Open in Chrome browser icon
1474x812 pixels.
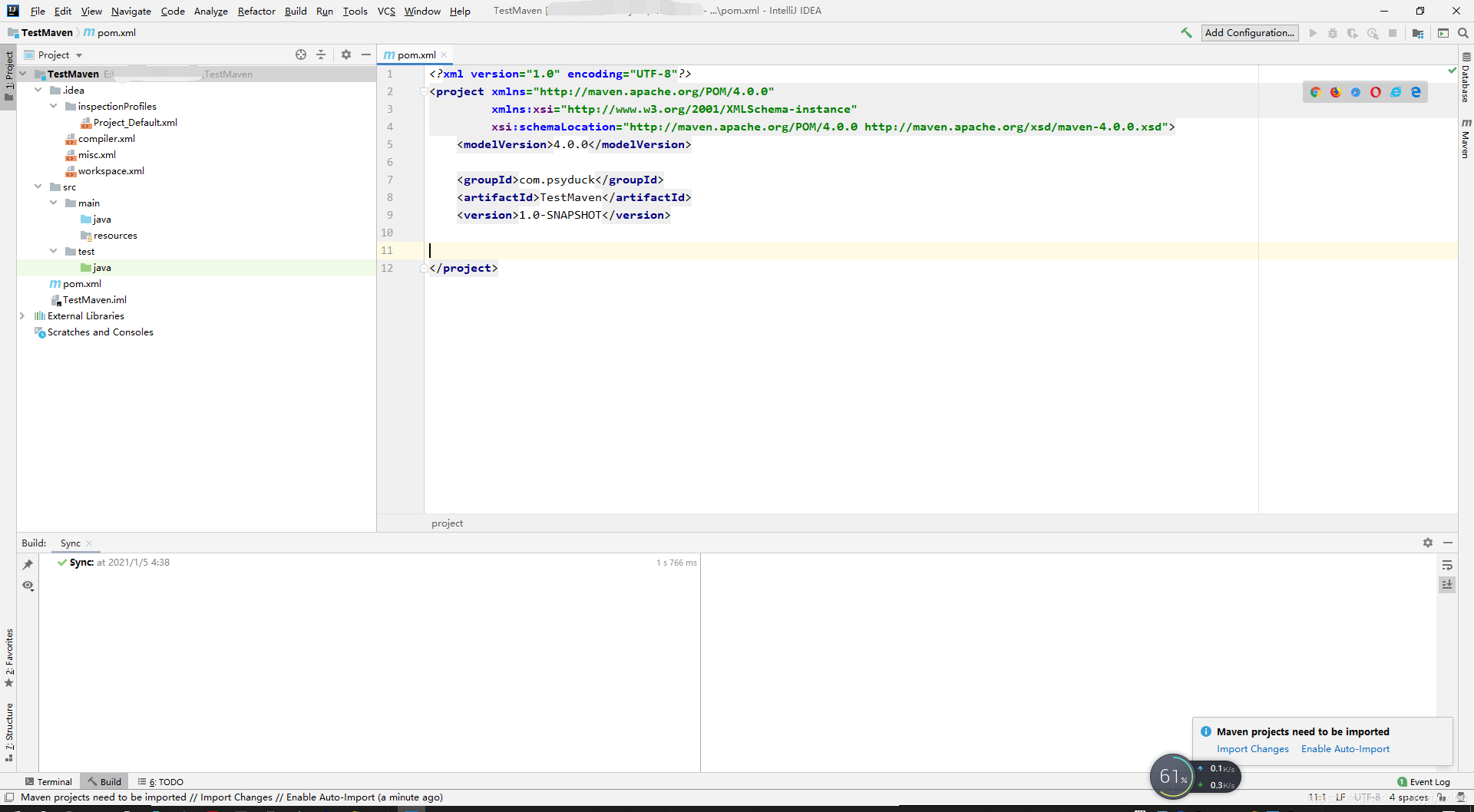click(x=1315, y=92)
